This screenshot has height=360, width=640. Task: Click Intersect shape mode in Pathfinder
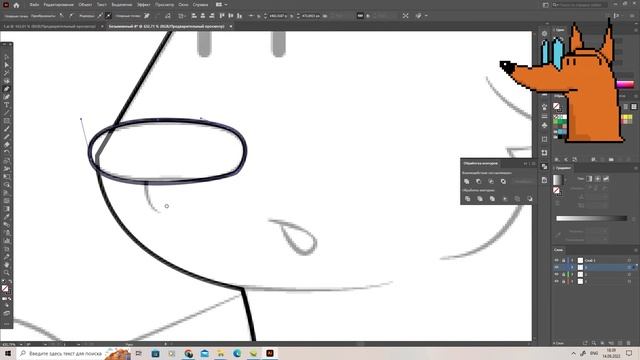click(x=491, y=181)
